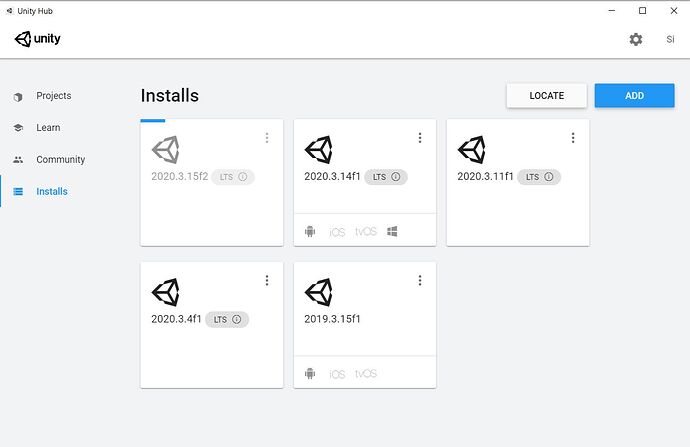Switch to the Community section
This screenshot has height=447, width=690.
(x=60, y=160)
